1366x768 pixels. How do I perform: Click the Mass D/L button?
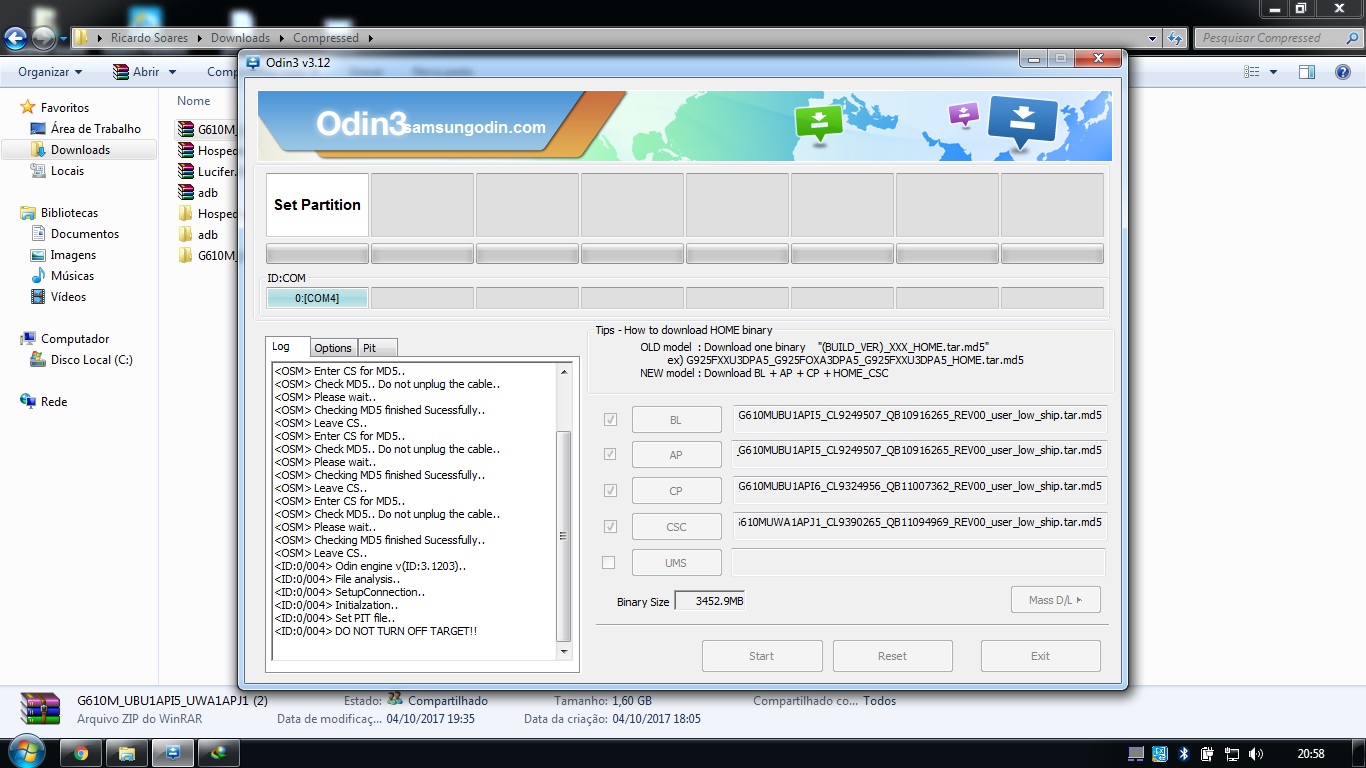pos(1055,600)
